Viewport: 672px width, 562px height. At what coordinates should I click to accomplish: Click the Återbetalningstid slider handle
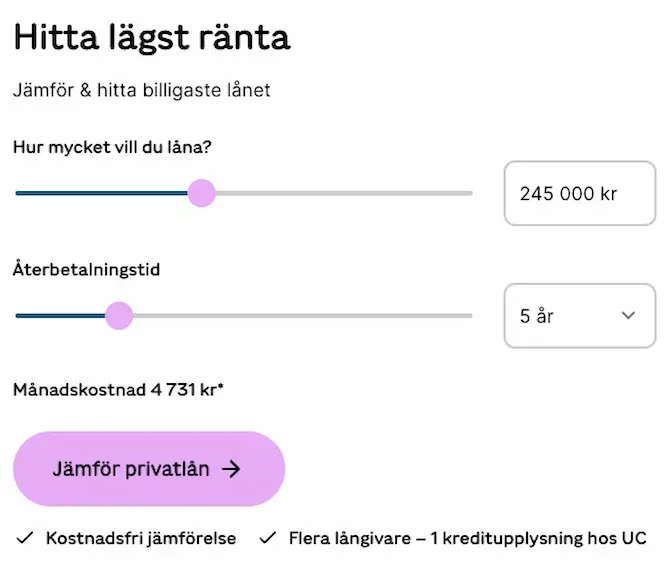click(x=119, y=316)
